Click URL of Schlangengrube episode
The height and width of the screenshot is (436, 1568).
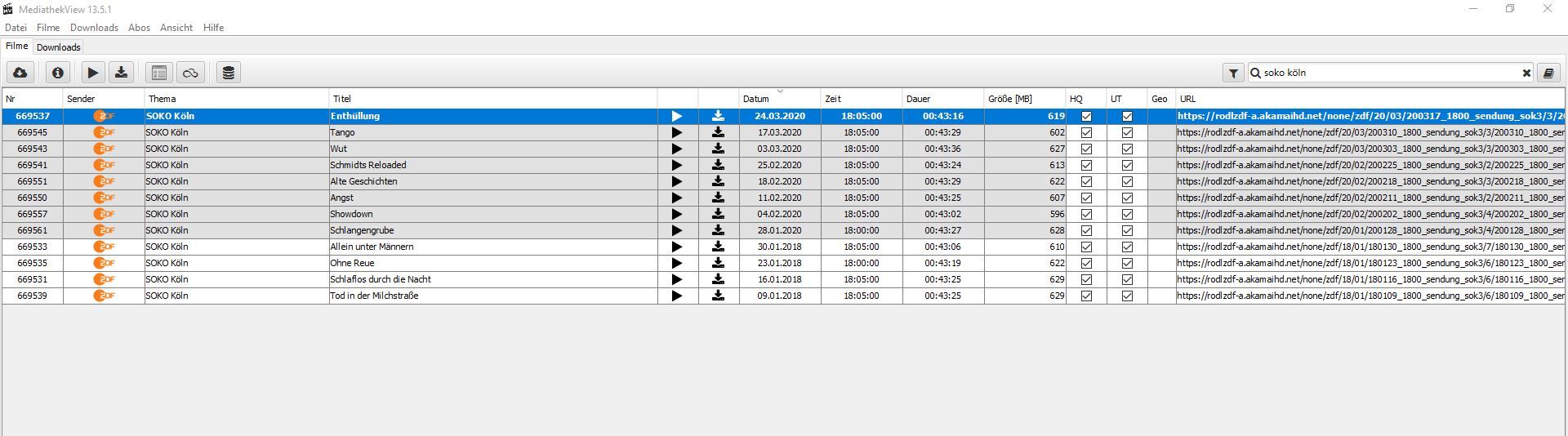[1370, 230]
